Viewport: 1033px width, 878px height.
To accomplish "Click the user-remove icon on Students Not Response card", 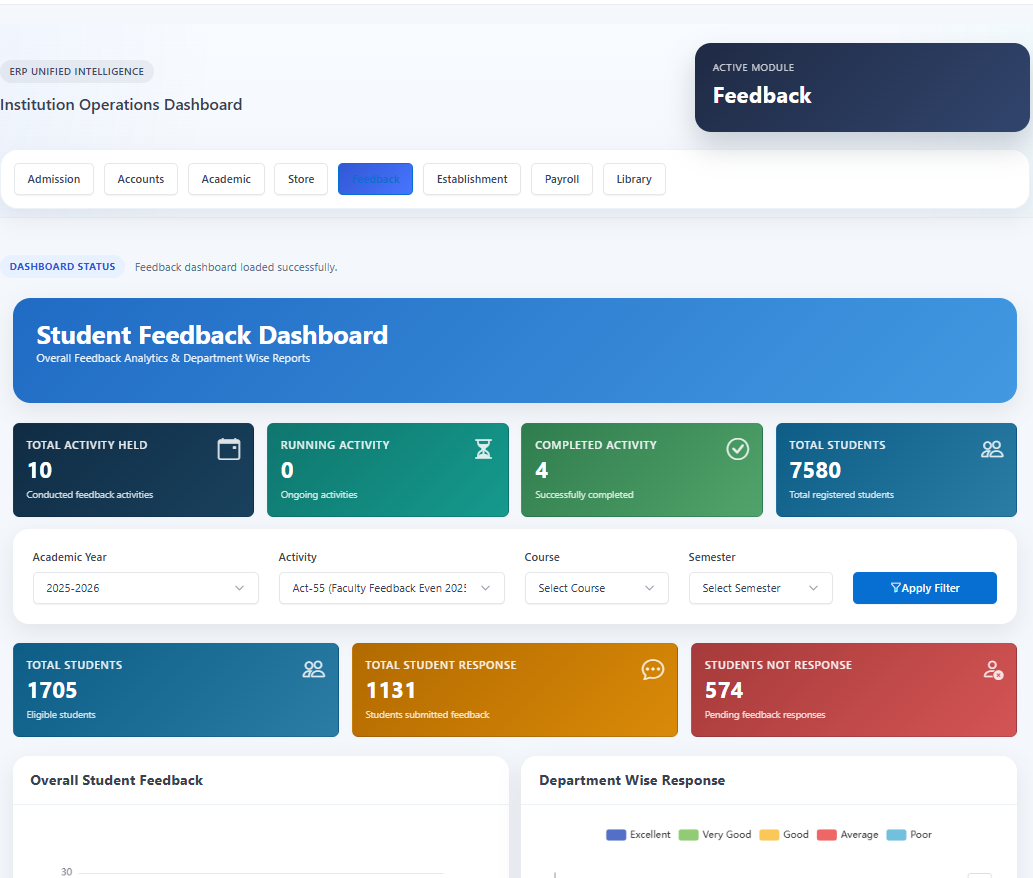I will pos(993,670).
